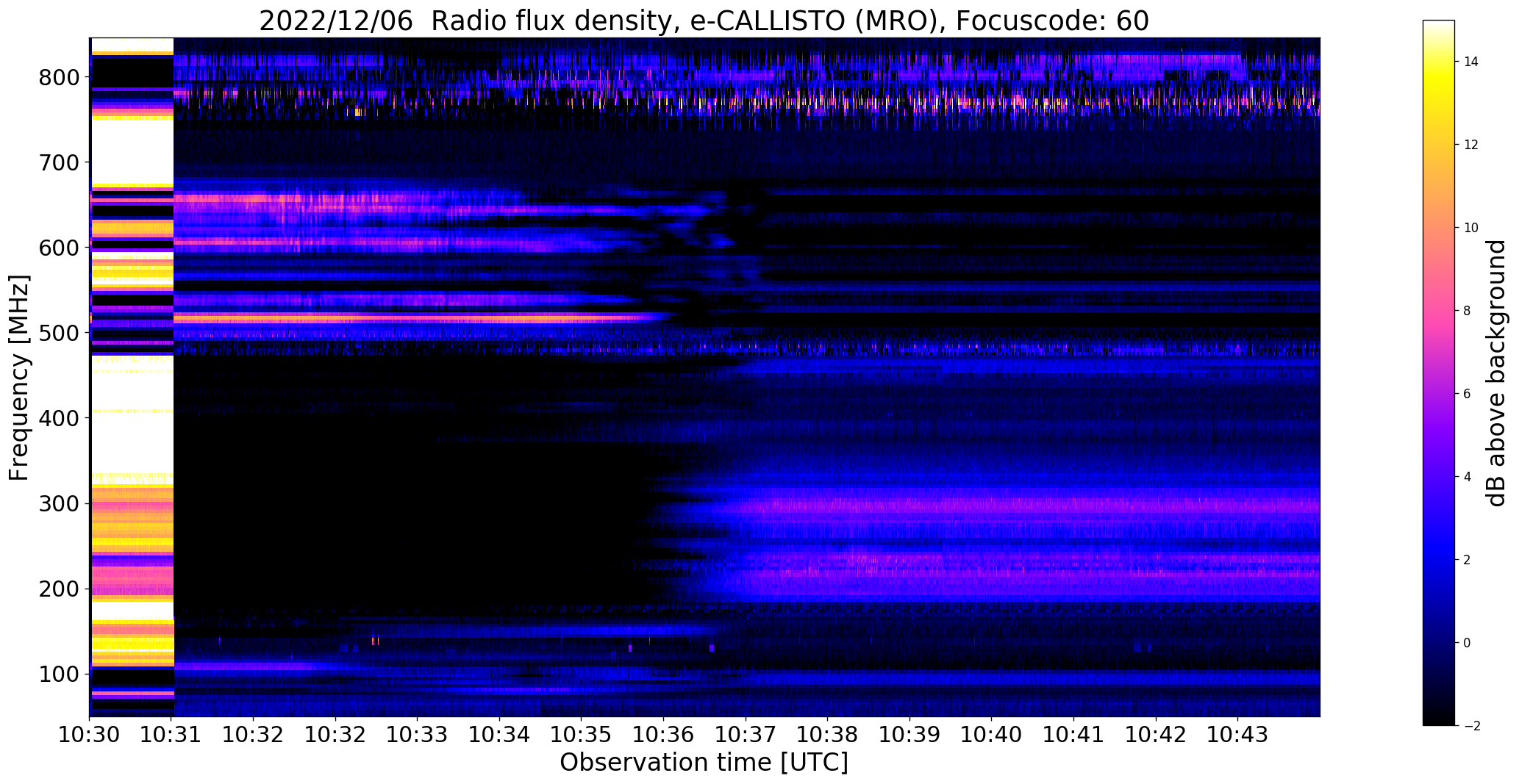1519x784 pixels.
Task: Click the 10:37 time tick label
Action: click(x=746, y=734)
